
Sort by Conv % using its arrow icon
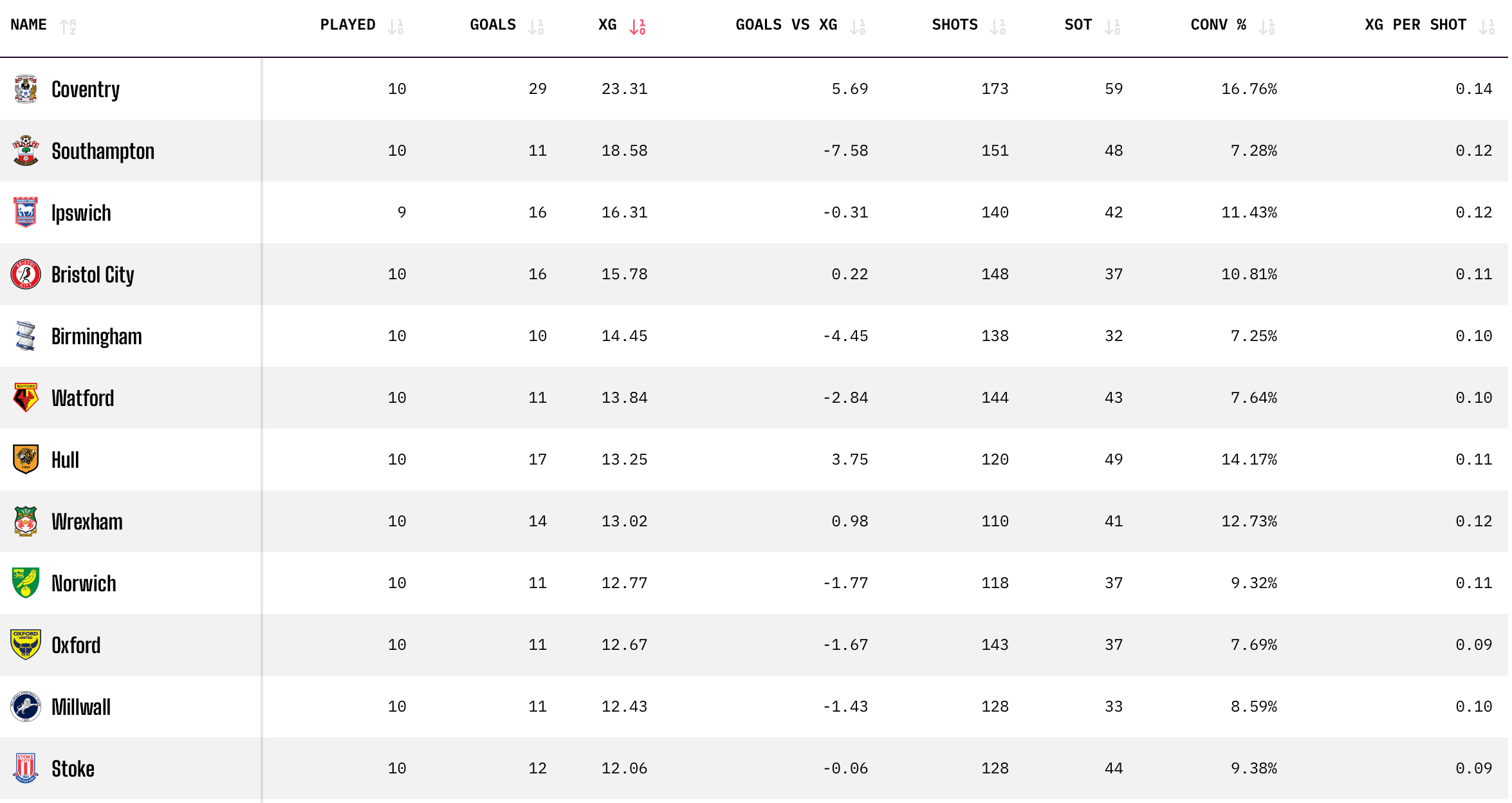click(x=1267, y=26)
